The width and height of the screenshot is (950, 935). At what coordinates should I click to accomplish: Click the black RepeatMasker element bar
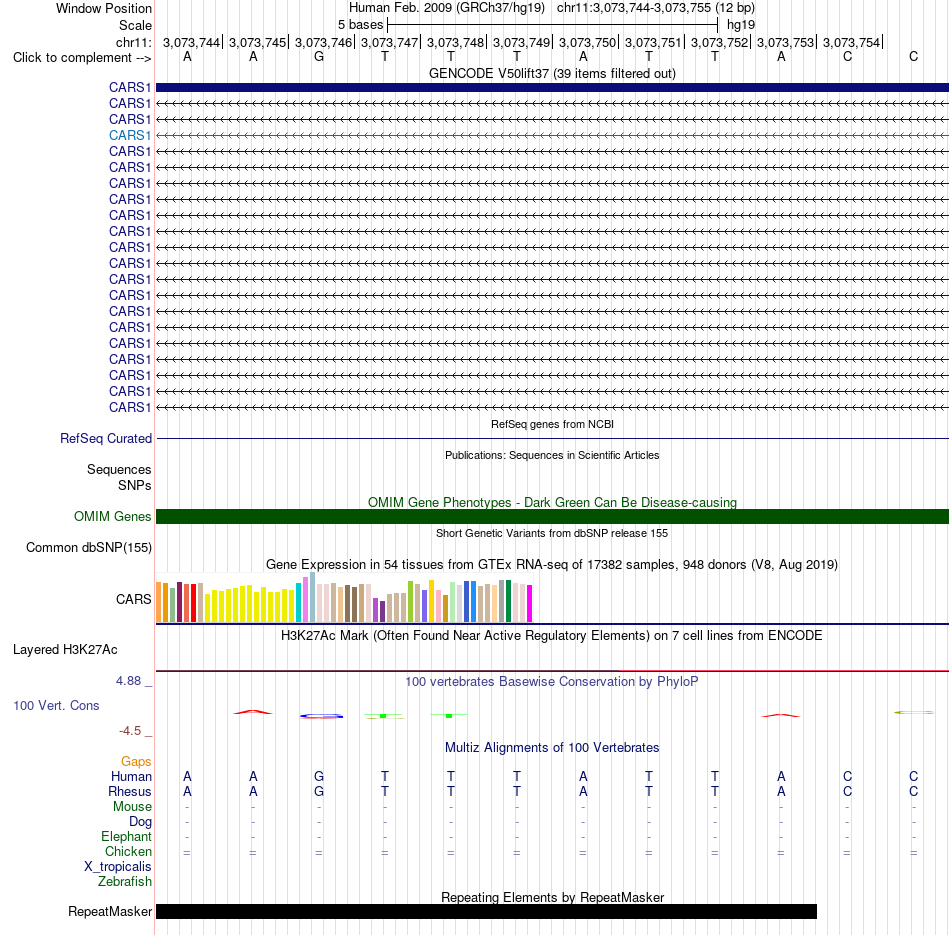[487, 911]
